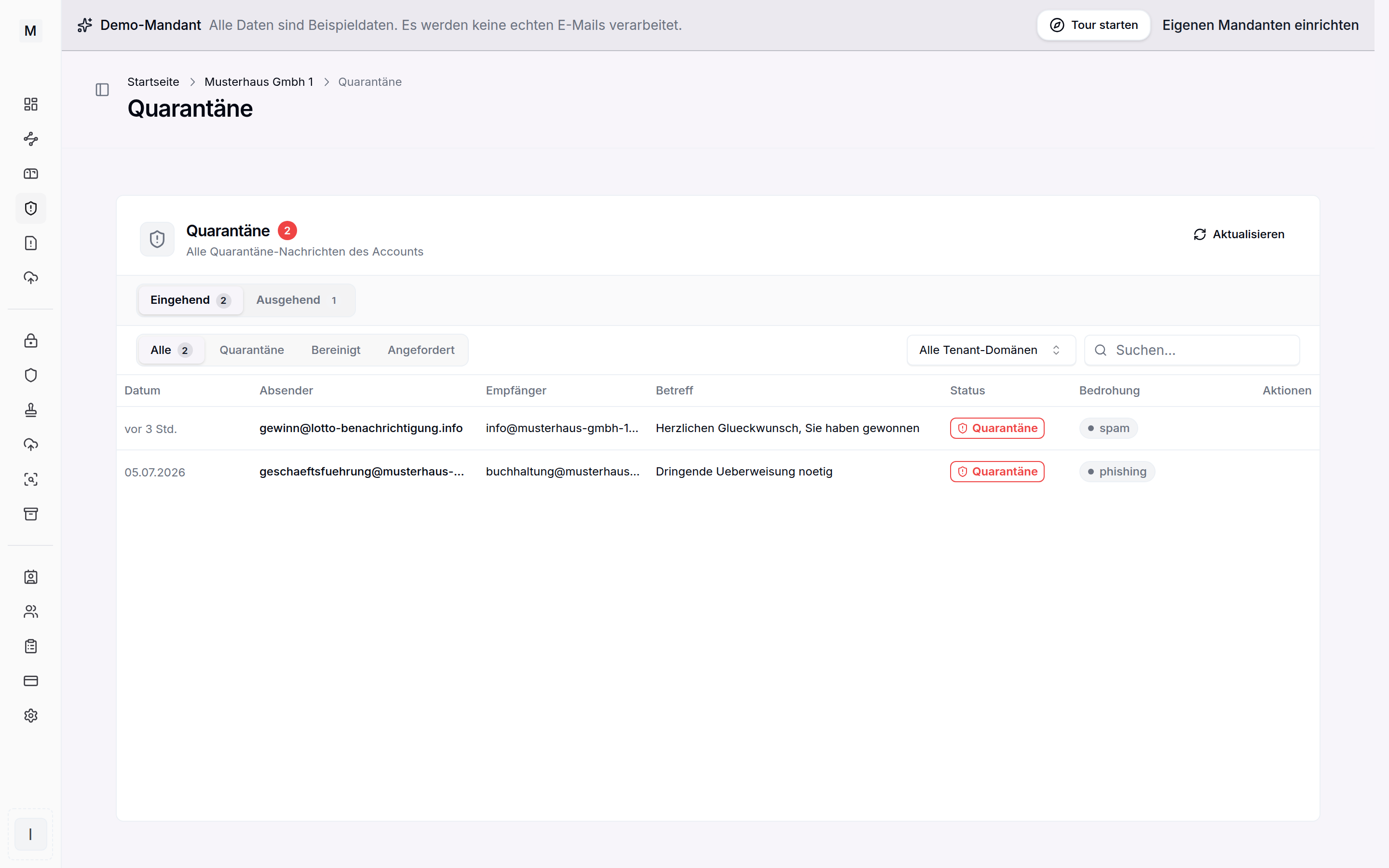1389x868 pixels.
Task: Expand the Alle Tenant-Domänen dropdown
Action: pyautogui.click(x=991, y=350)
